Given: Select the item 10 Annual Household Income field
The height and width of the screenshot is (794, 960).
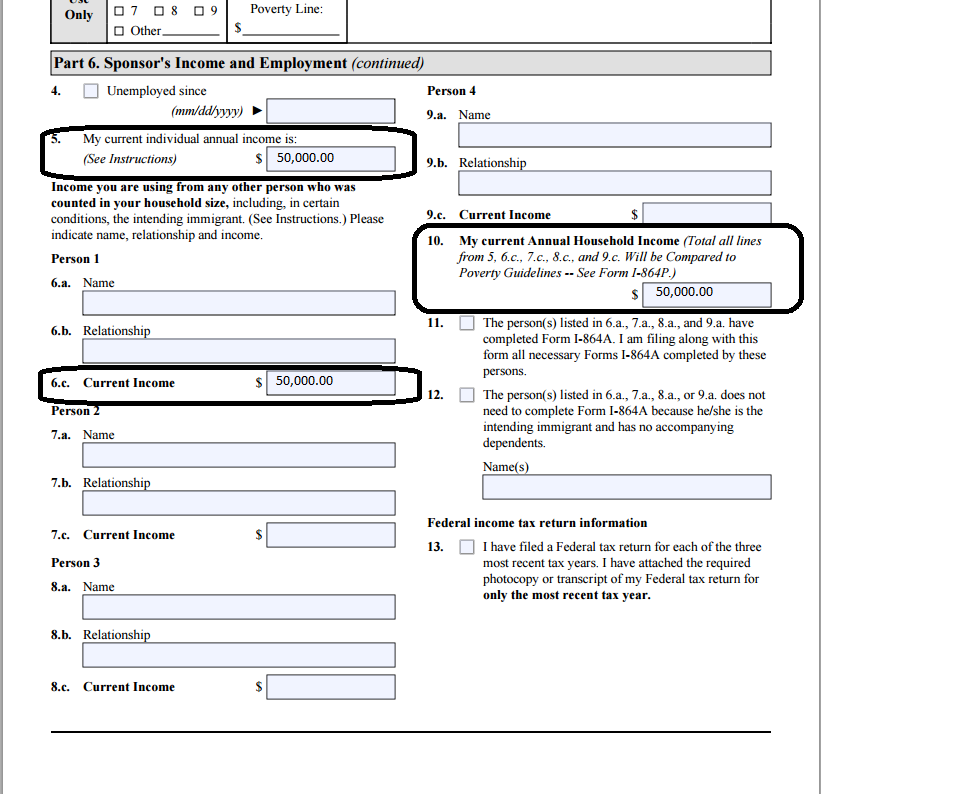Looking at the screenshot, I should 707,294.
